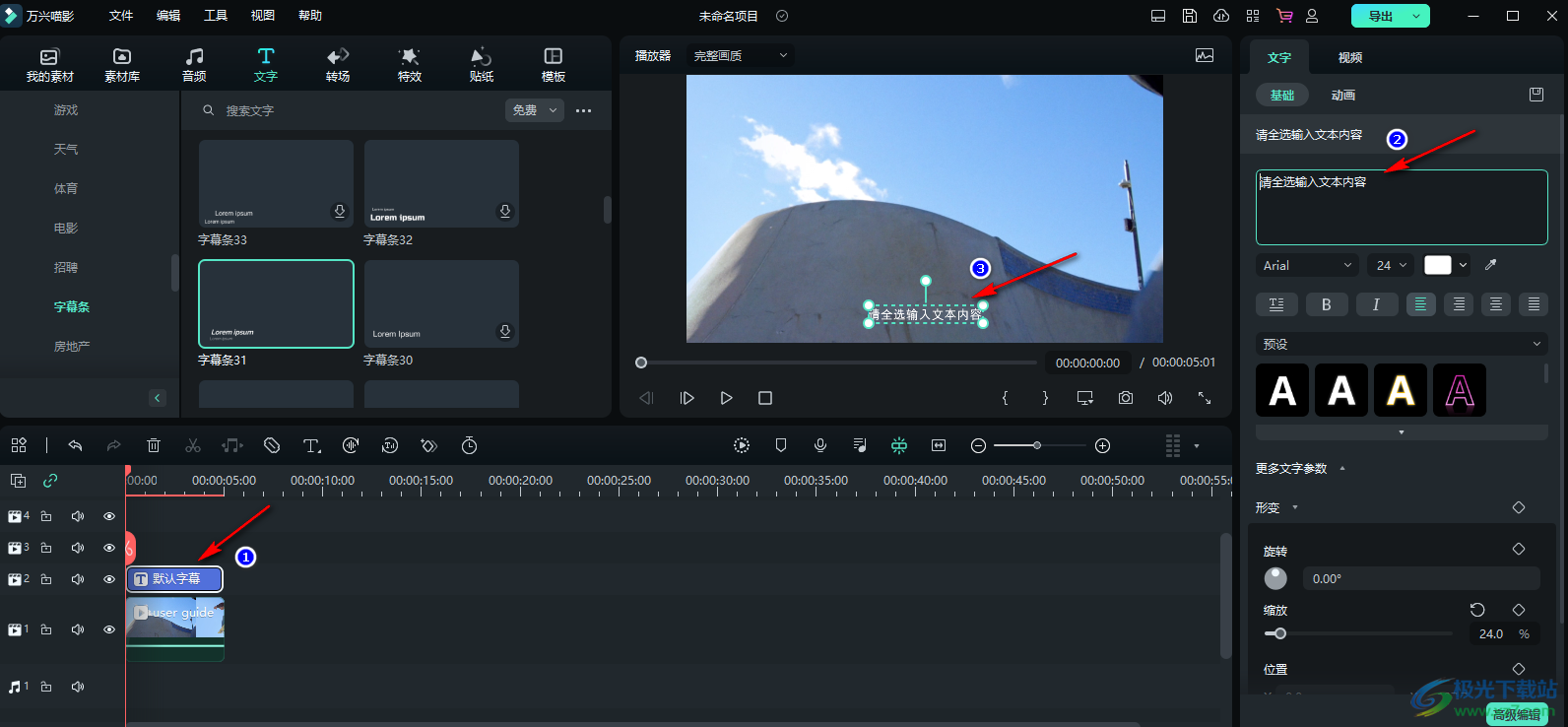Click the delete trash icon in timeline toolbar
Screen dimensions: 1568x727
[x=154, y=446]
